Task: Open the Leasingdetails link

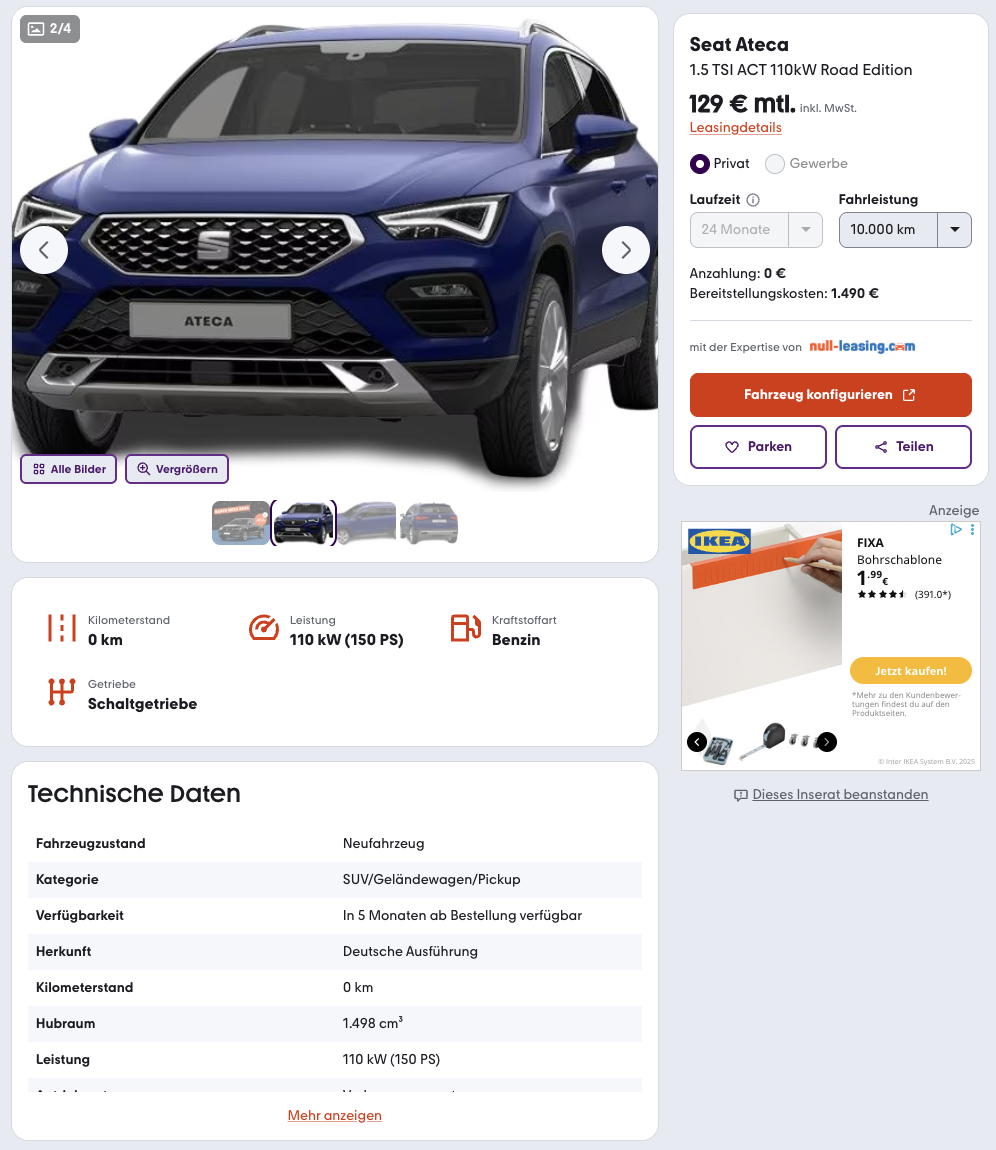Action: click(x=736, y=128)
